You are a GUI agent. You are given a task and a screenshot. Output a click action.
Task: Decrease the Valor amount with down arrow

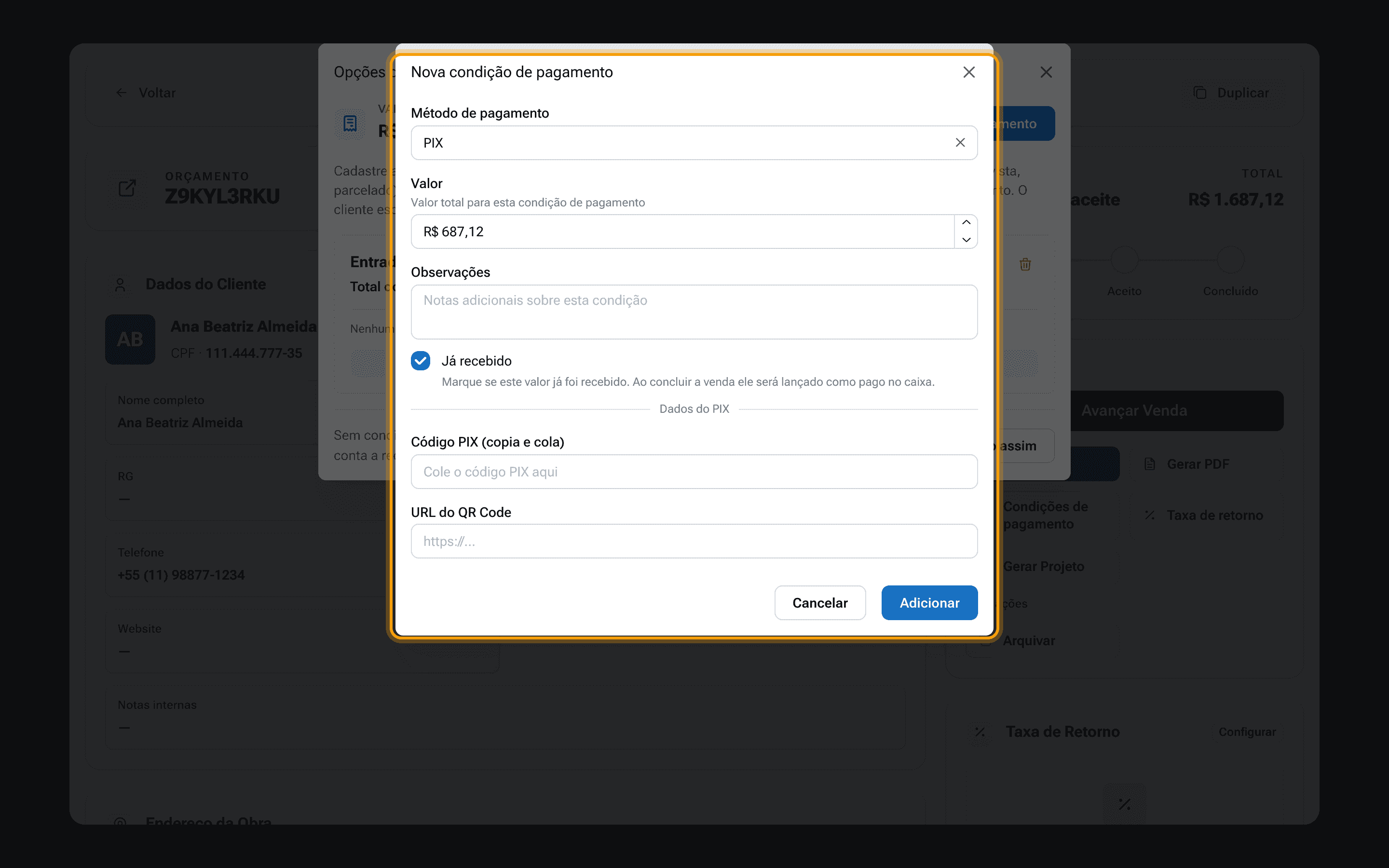(967, 240)
